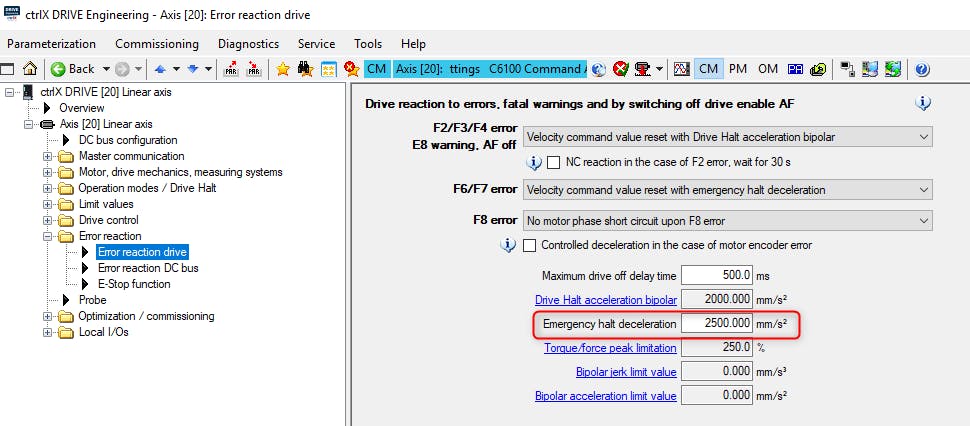Open the dropdown beside the drive download icon
The width and height of the screenshot is (970, 426).
pos(660,69)
